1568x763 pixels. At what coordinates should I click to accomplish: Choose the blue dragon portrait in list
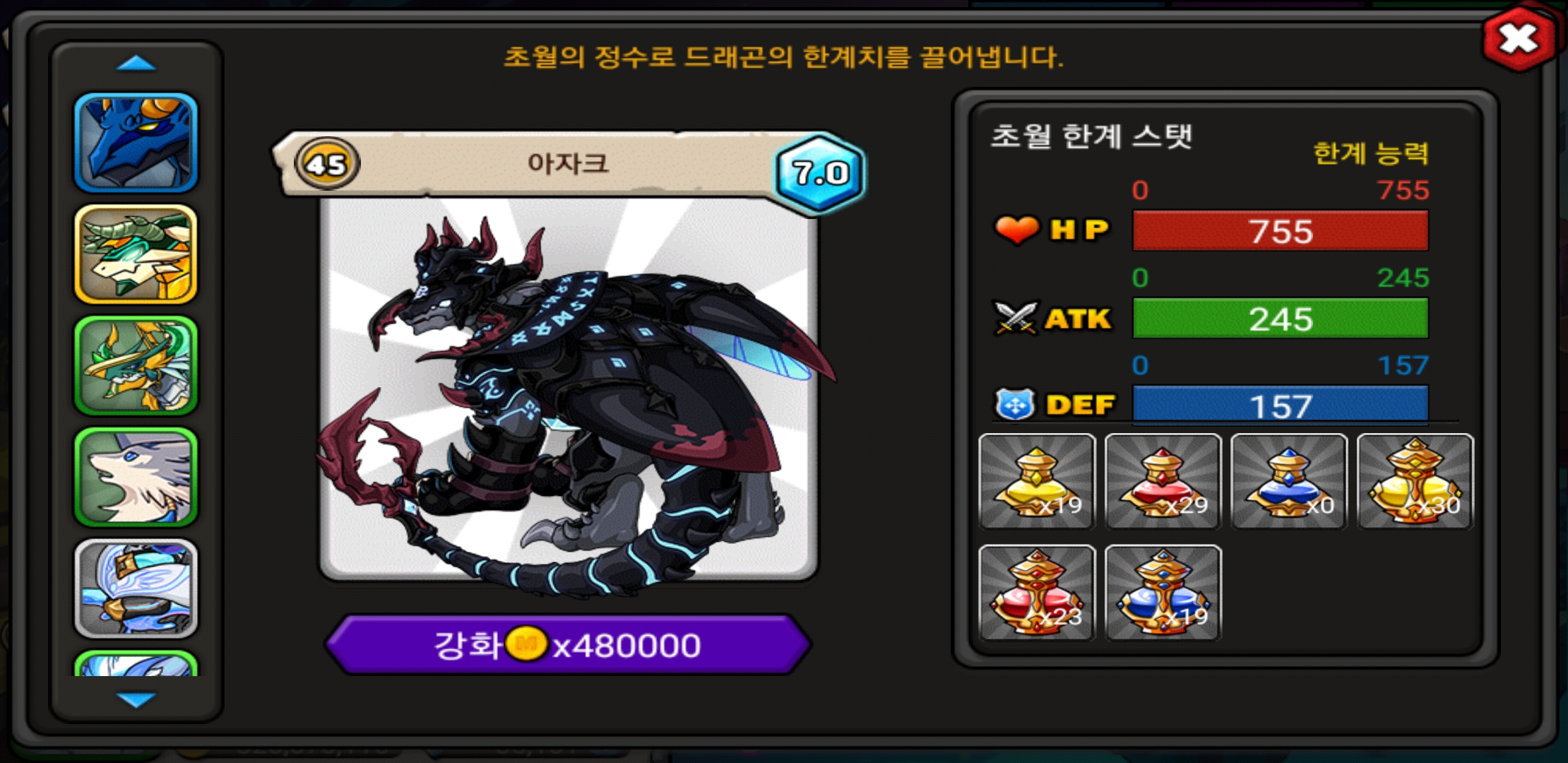(136, 143)
